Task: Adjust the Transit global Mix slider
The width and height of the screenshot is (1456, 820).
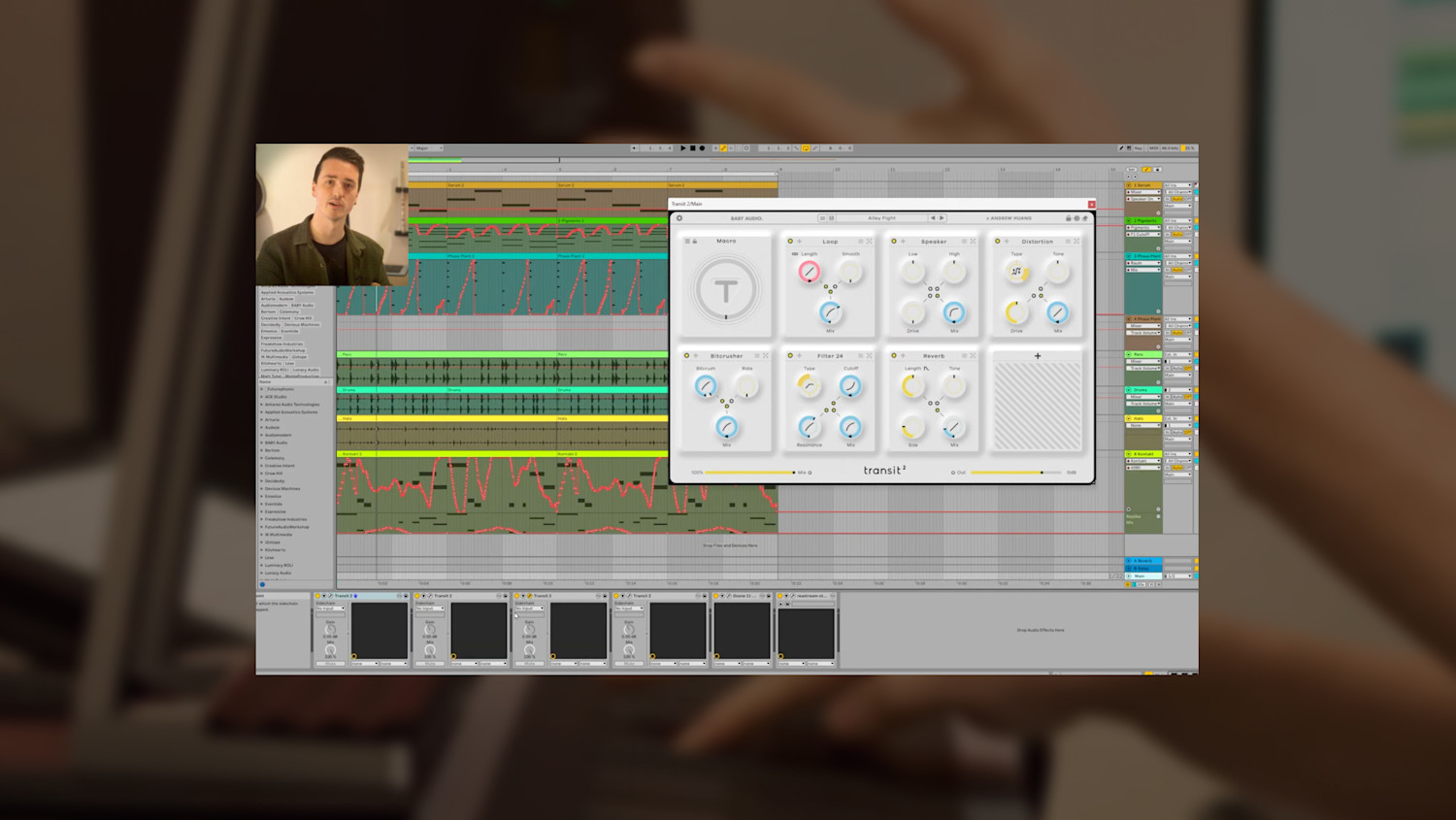Action: click(x=750, y=473)
